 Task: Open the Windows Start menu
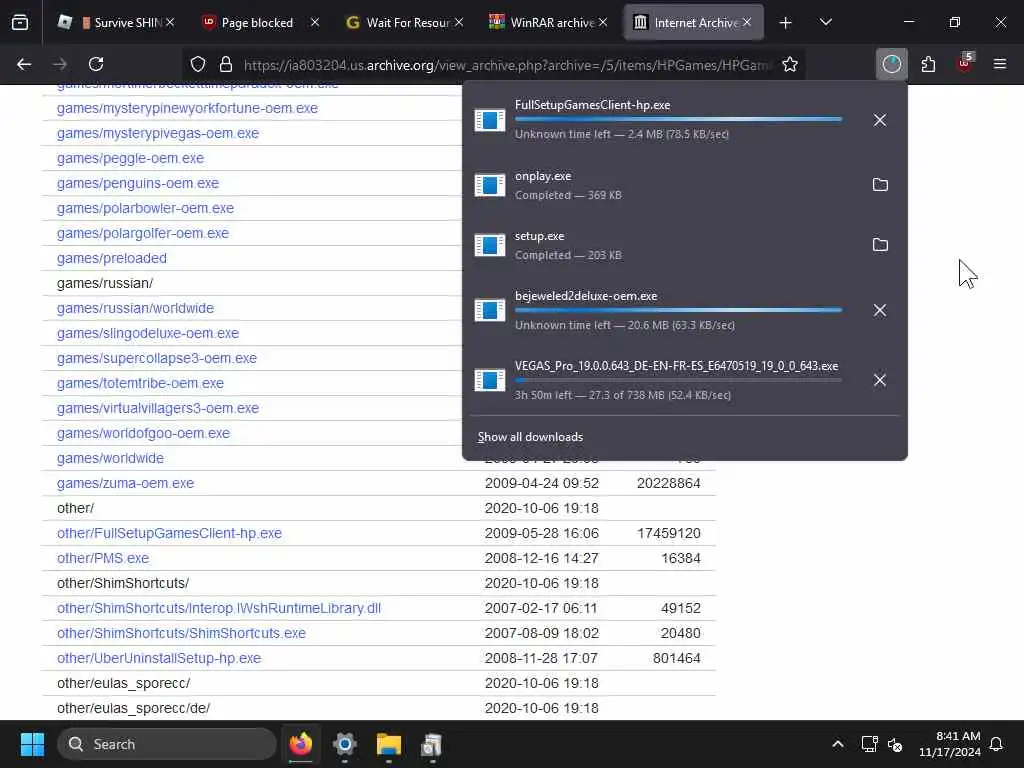point(32,744)
